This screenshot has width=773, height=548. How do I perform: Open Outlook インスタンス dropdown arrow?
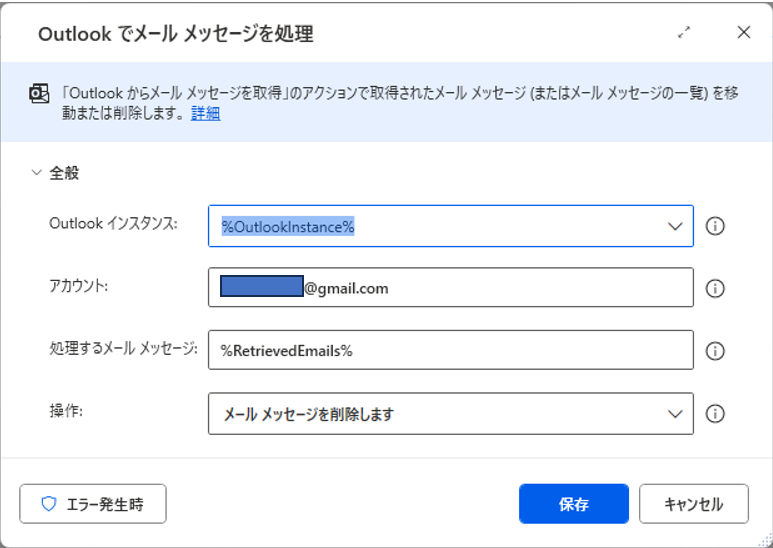(675, 226)
